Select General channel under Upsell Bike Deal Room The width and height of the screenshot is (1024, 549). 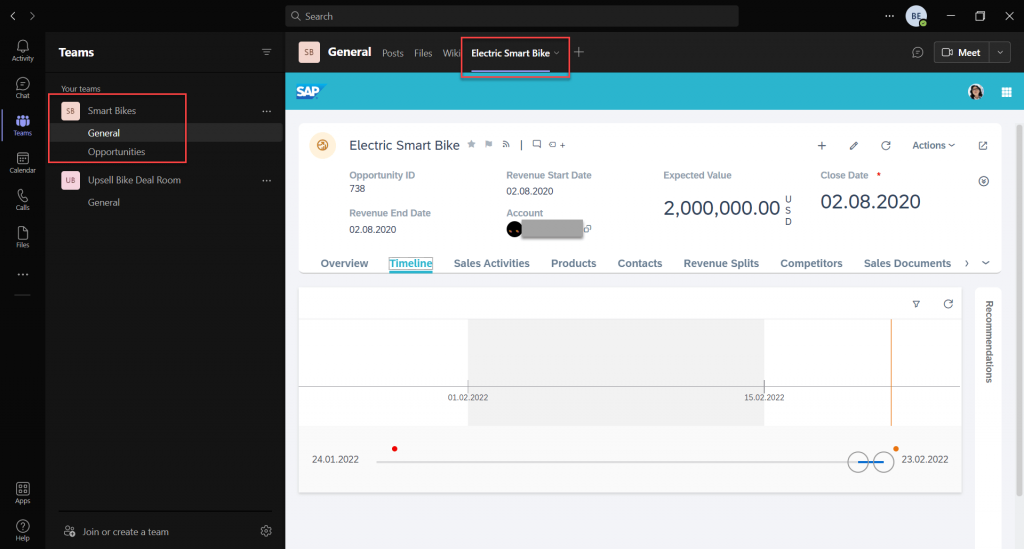(104, 202)
